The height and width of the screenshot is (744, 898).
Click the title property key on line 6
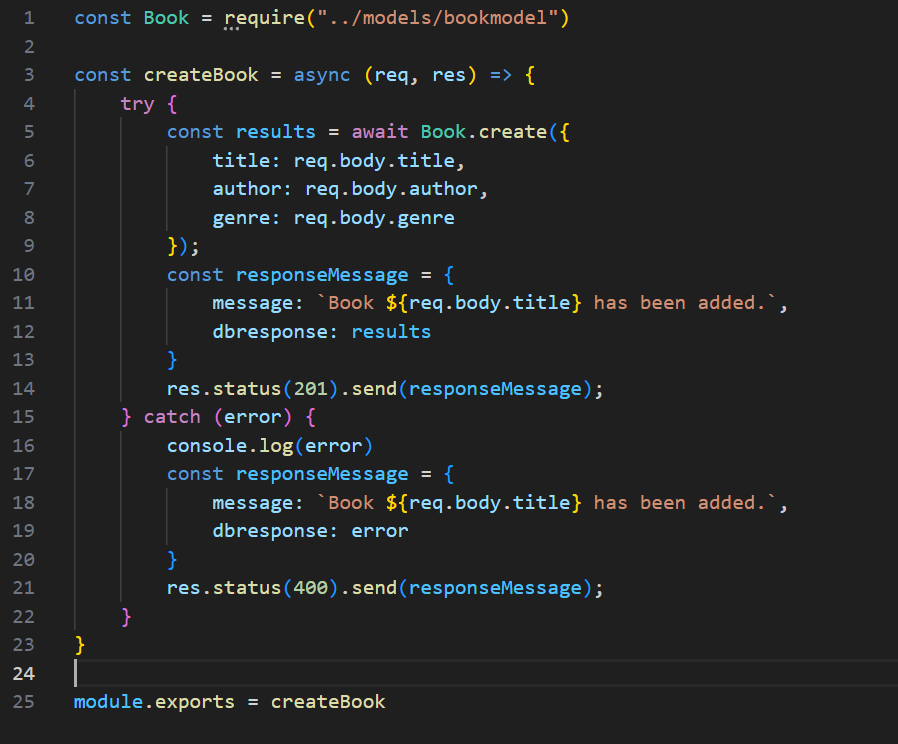pos(241,160)
